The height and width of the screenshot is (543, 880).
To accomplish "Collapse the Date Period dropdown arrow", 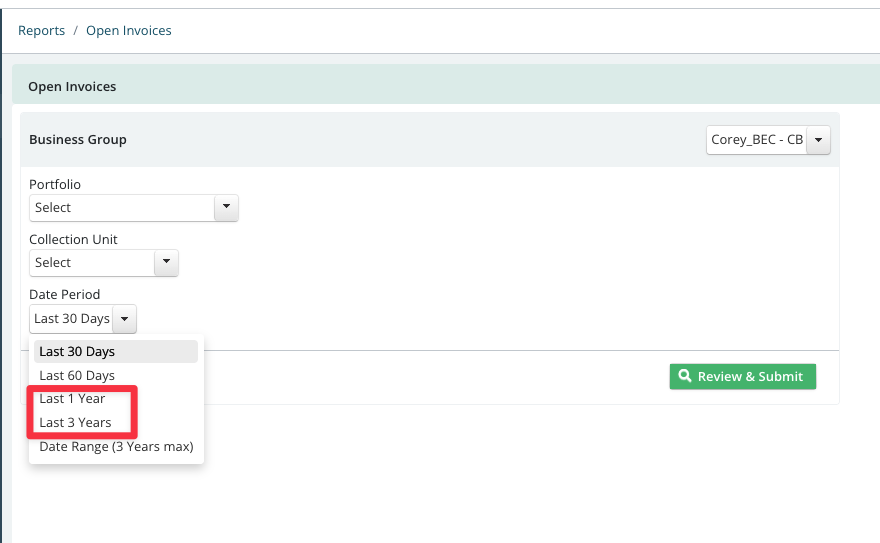I will tap(125, 319).
